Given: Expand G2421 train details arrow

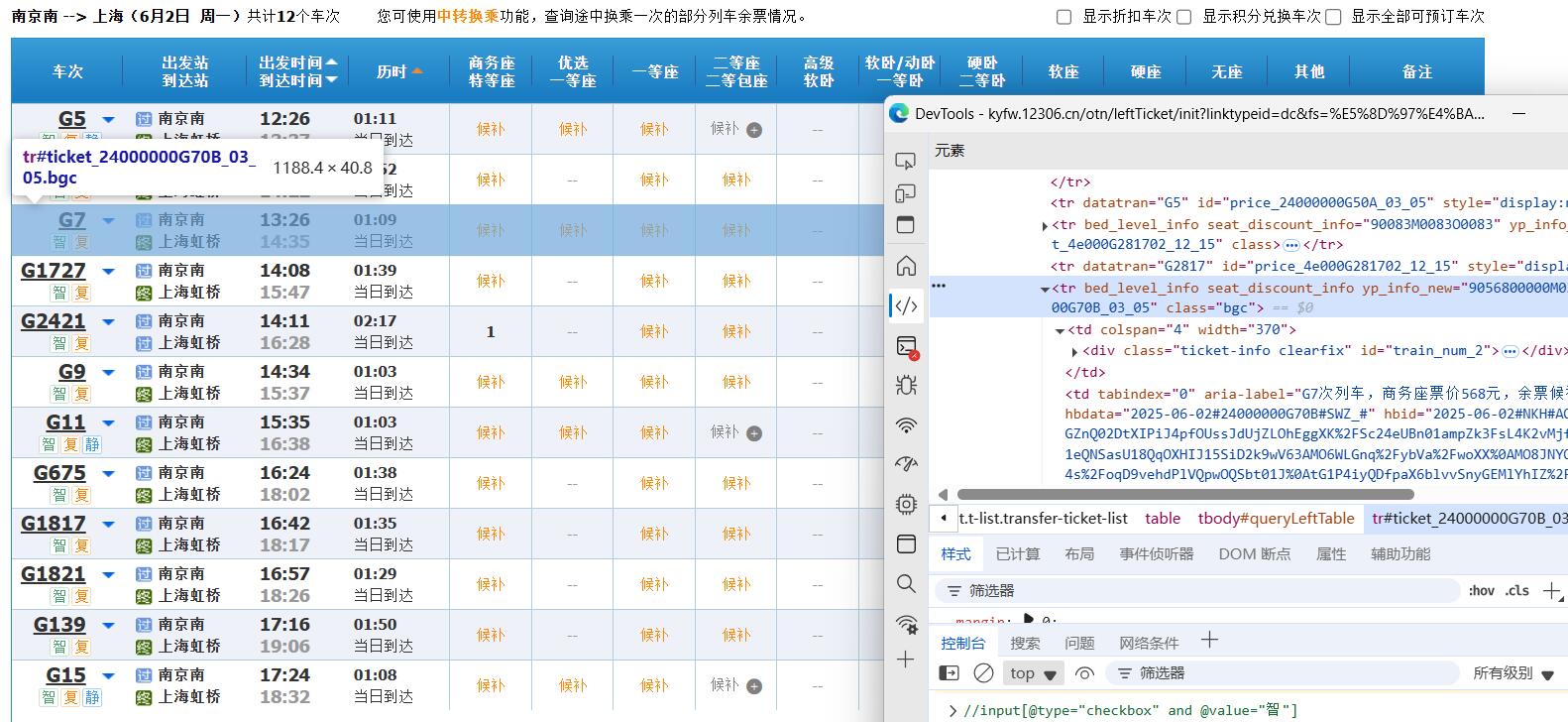Looking at the screenshot, I should (x=109, y=322).
